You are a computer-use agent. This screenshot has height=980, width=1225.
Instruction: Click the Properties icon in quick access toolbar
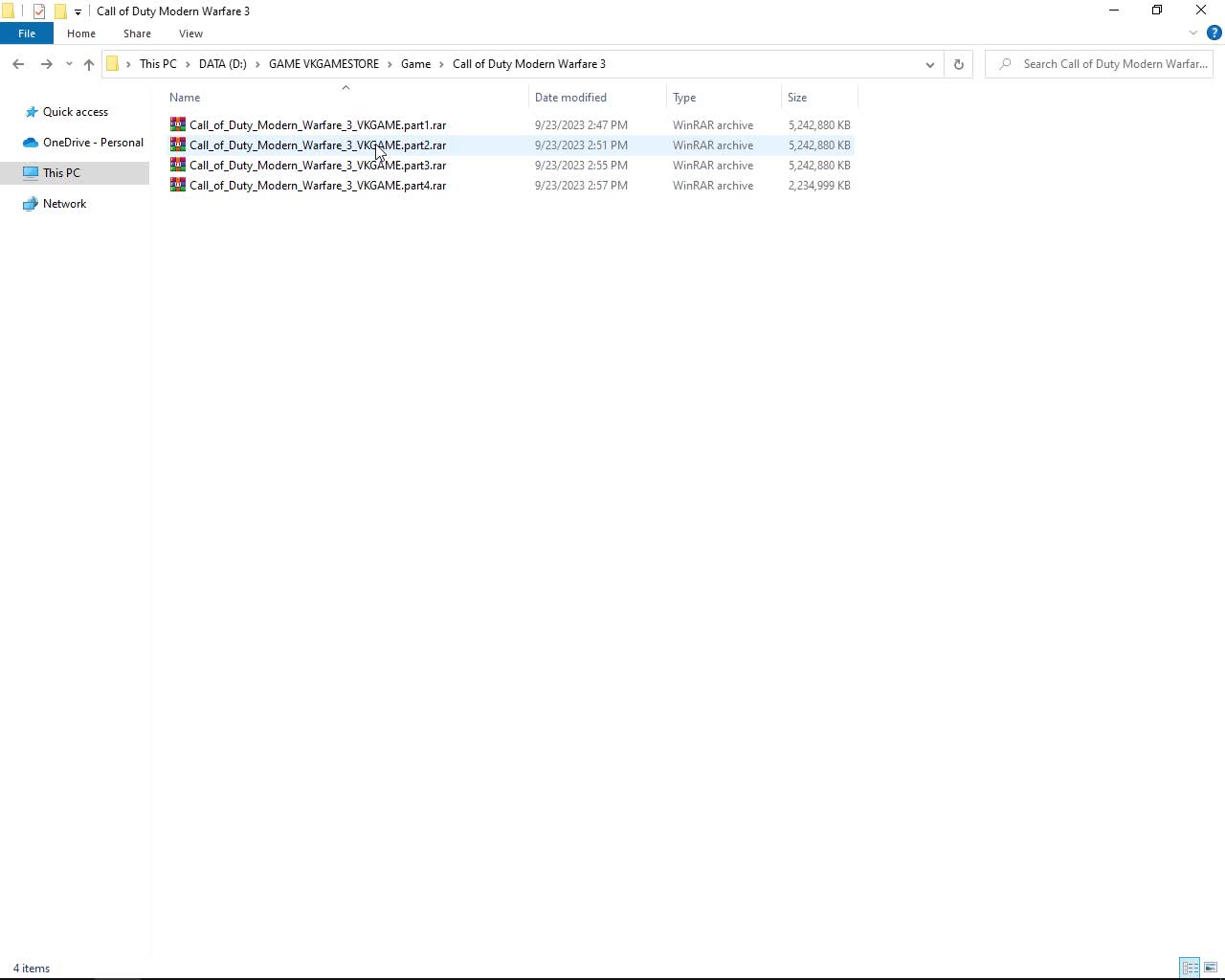pos(38,11)
